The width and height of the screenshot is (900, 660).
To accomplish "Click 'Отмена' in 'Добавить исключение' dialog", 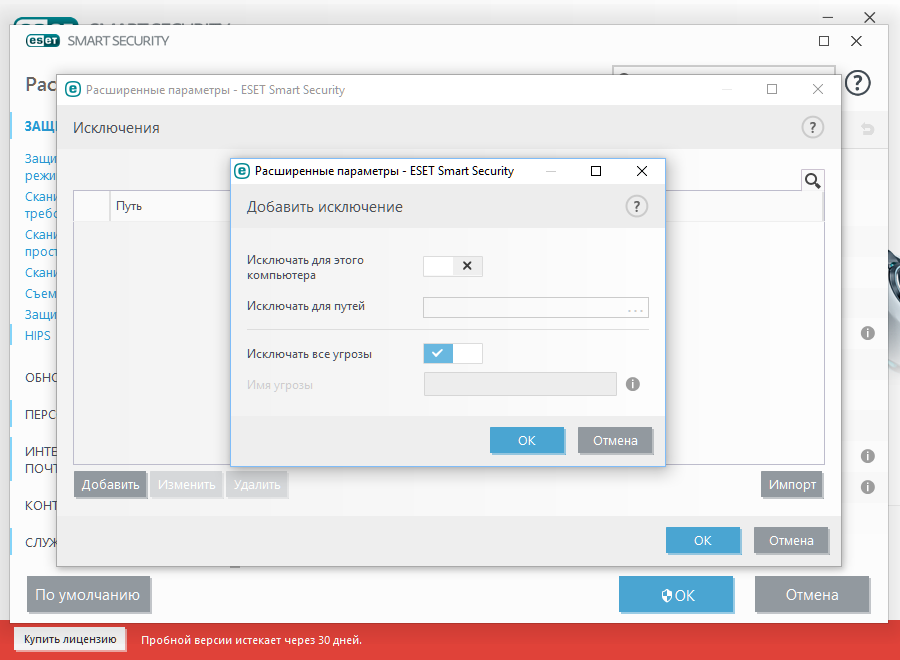I will click(615, 441).
